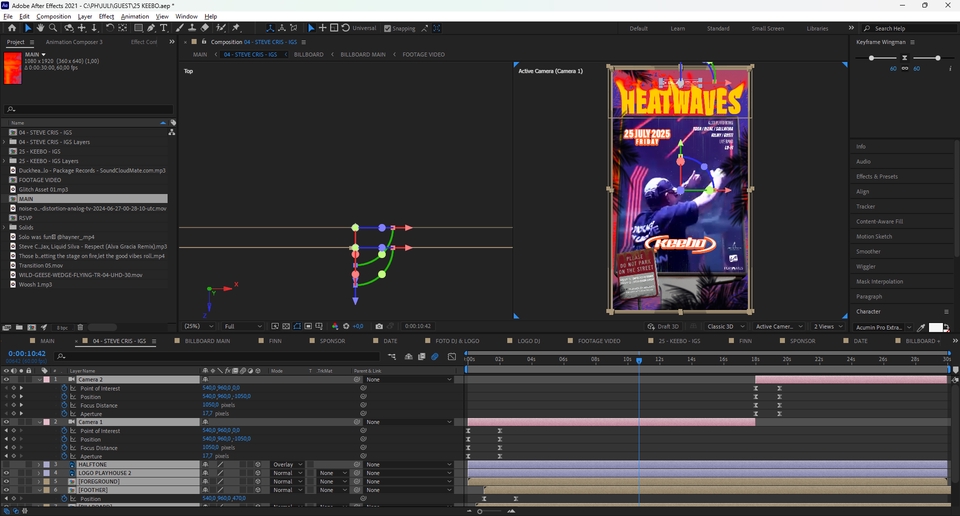960x516 pixels.
Task: Toggle visibility switch of HALFTONE layer
Action: pyautogui.click(x=6, y=465)
